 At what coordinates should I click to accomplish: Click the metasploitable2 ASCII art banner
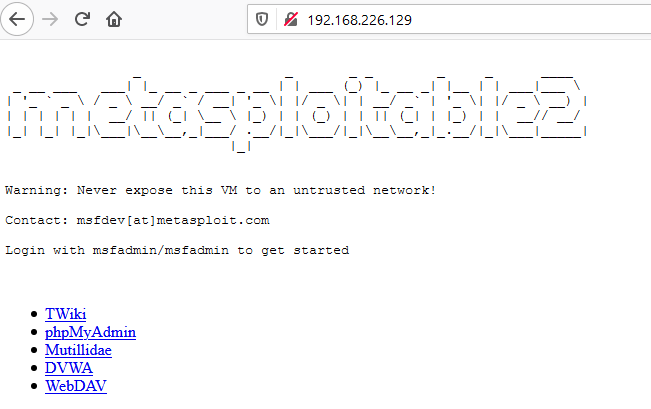pyautogui.click(x=297, y=112)
